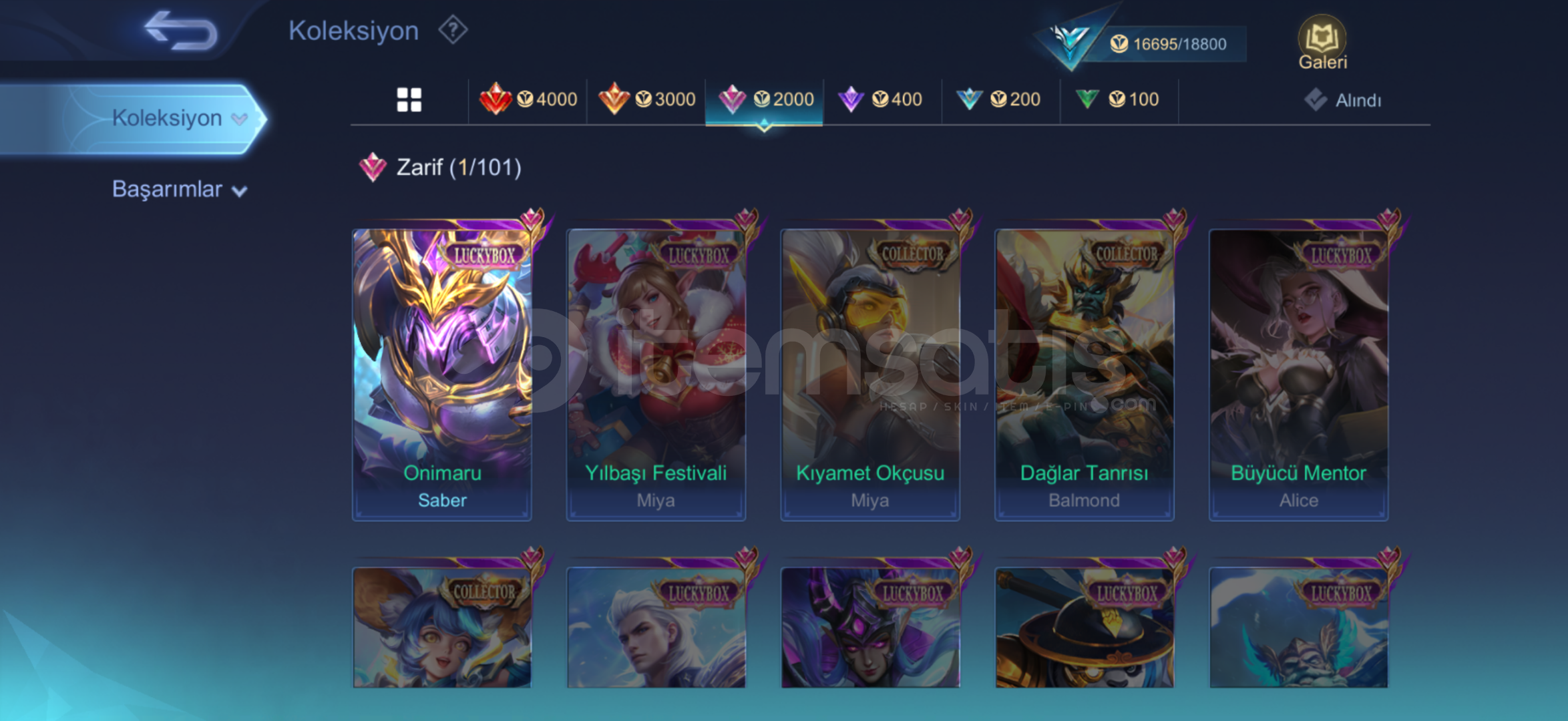
Task: Select the red 4000 points gem tier
Action: (x=528, y=99)
